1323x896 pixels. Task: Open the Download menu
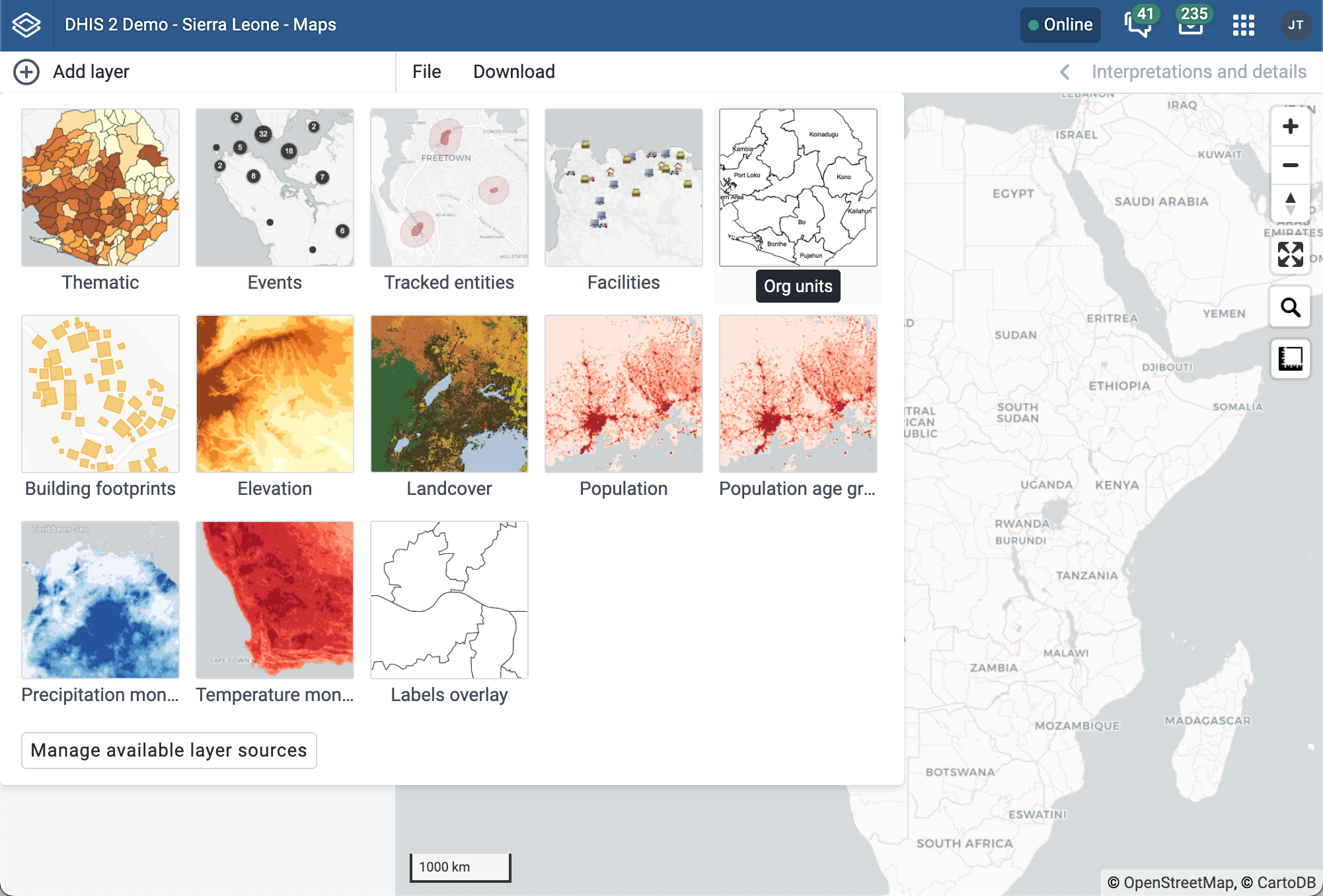pos(513,71)
